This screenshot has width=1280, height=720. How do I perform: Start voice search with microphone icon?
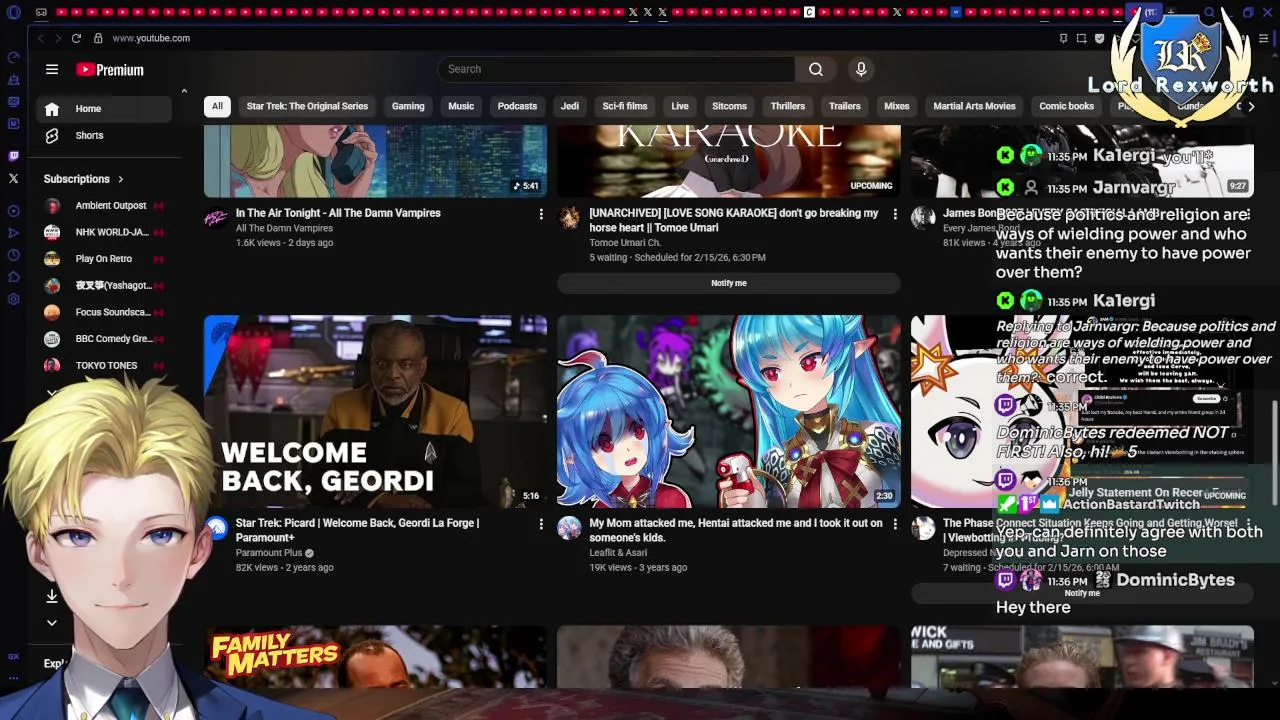861,69
